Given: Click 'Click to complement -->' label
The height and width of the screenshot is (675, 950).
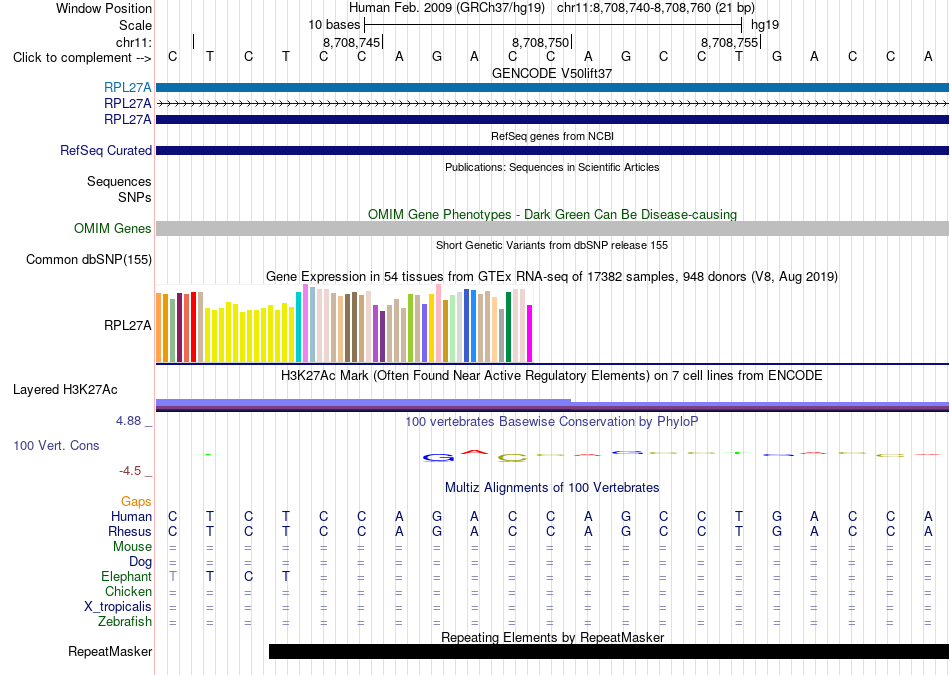Looking at the screenshot, I should [82, 58].
